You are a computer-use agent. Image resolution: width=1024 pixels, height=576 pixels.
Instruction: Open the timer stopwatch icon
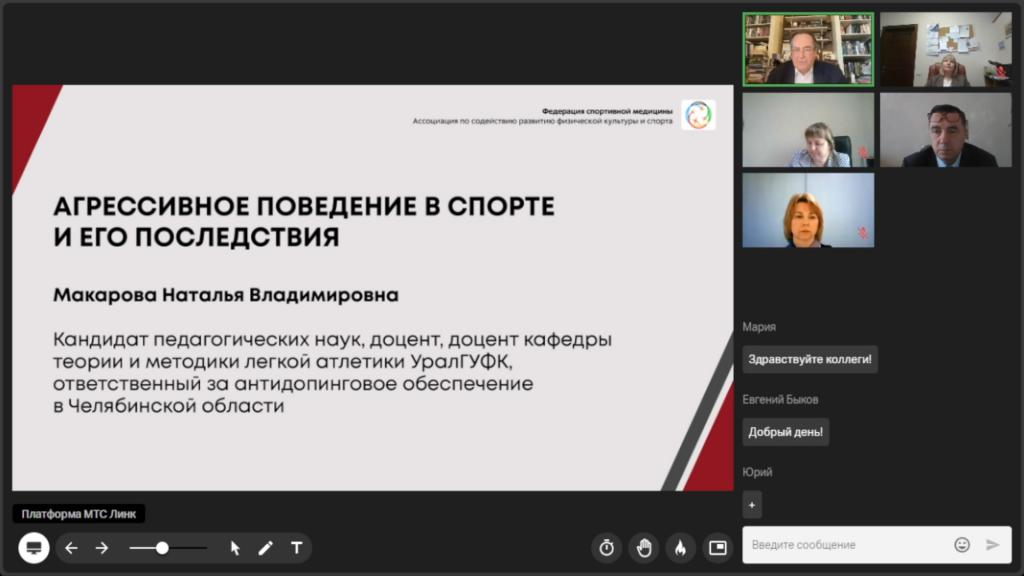pos(606,547)
